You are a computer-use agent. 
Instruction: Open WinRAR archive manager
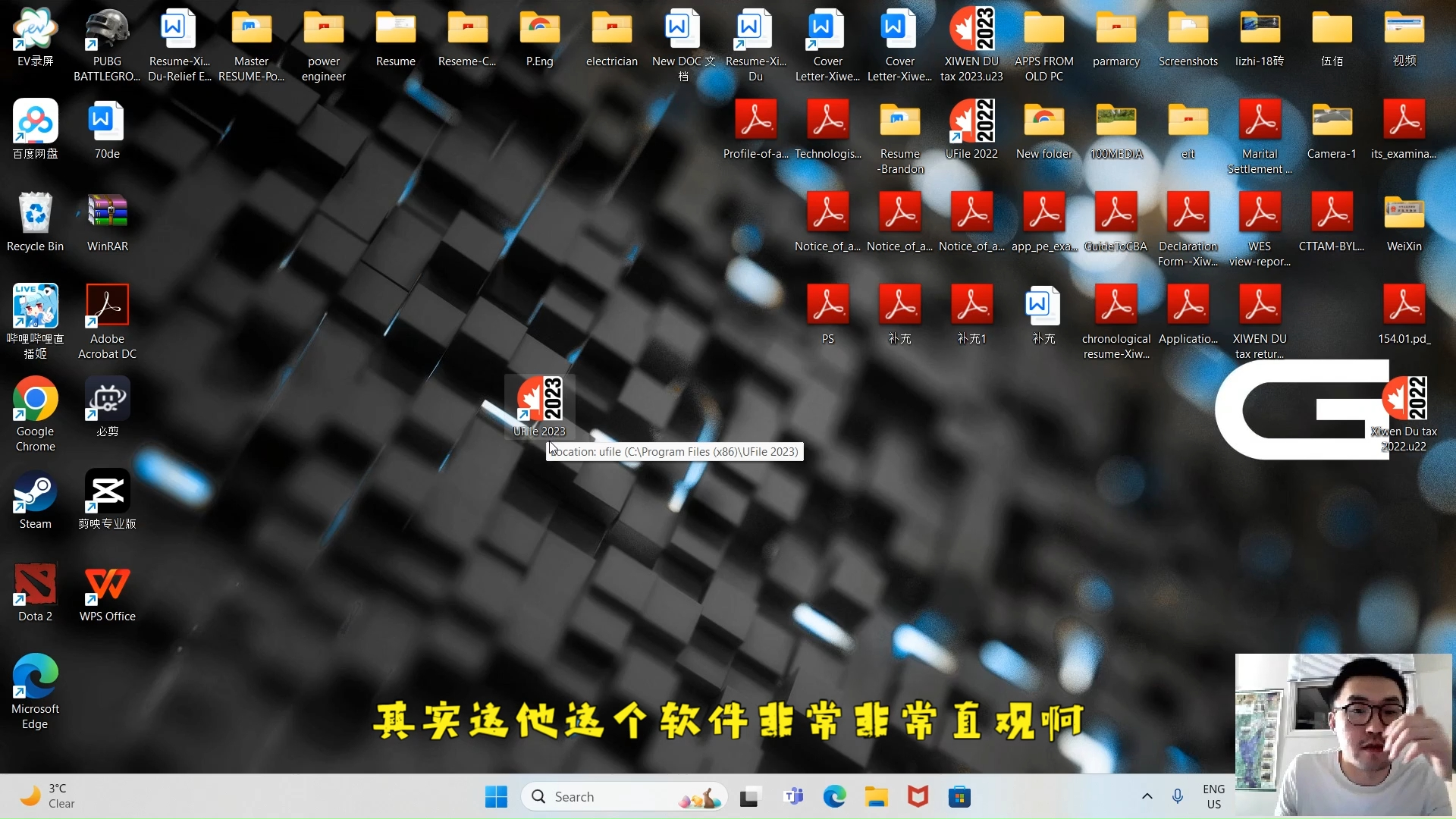[x=106, y=220]
